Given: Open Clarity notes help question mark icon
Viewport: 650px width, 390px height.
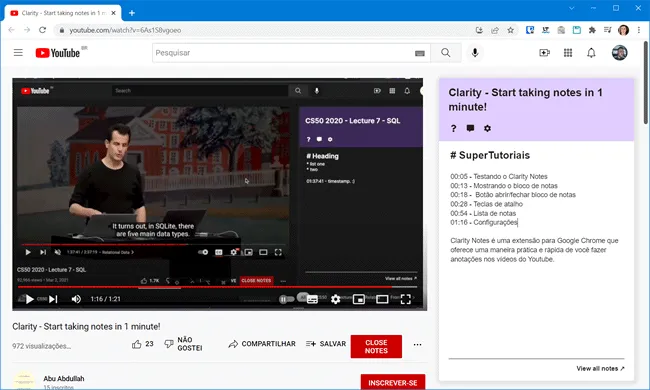Looking at the screenshot, I should 453,128.
